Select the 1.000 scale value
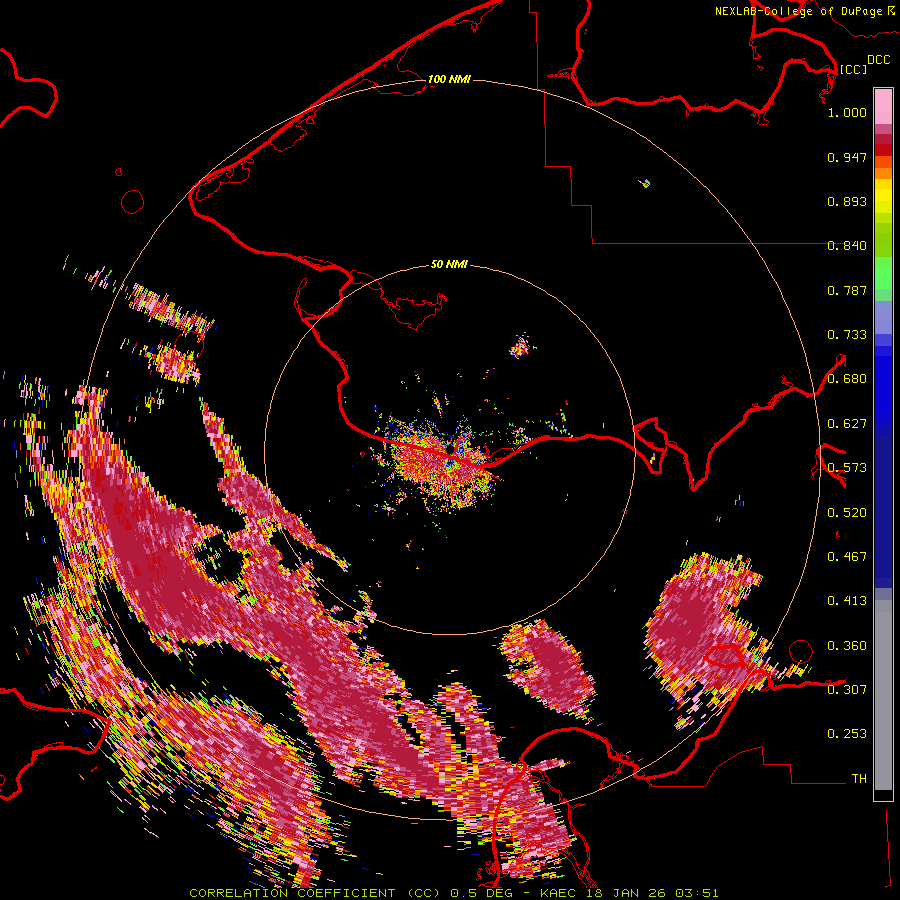The width and height of the screenshot is (900, 900). point(847,112)
